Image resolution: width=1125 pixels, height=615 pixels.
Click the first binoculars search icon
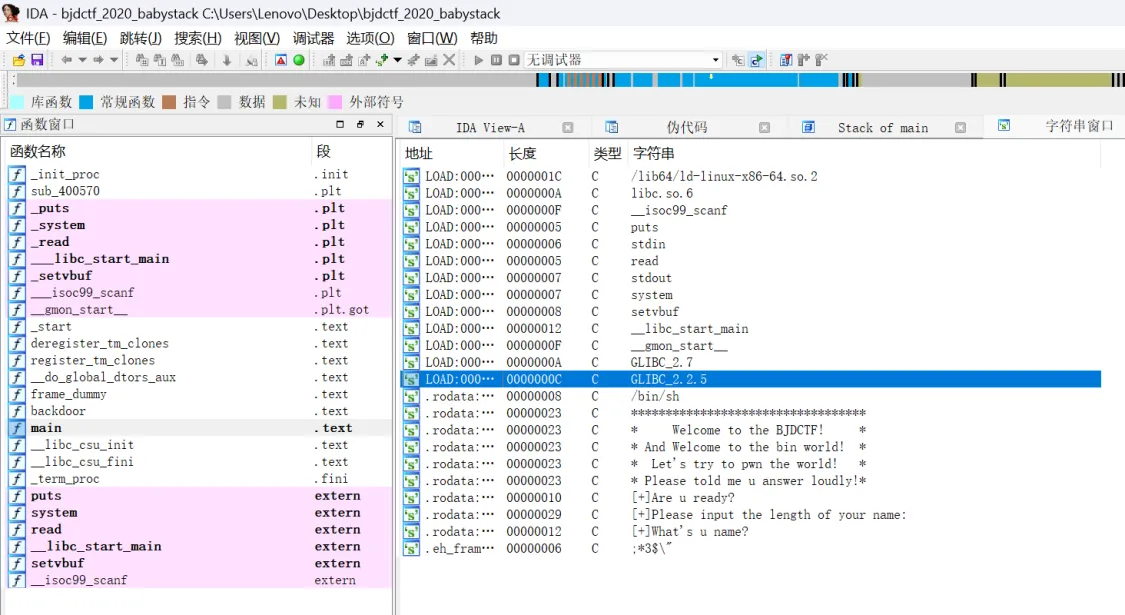tap(142, 60)
